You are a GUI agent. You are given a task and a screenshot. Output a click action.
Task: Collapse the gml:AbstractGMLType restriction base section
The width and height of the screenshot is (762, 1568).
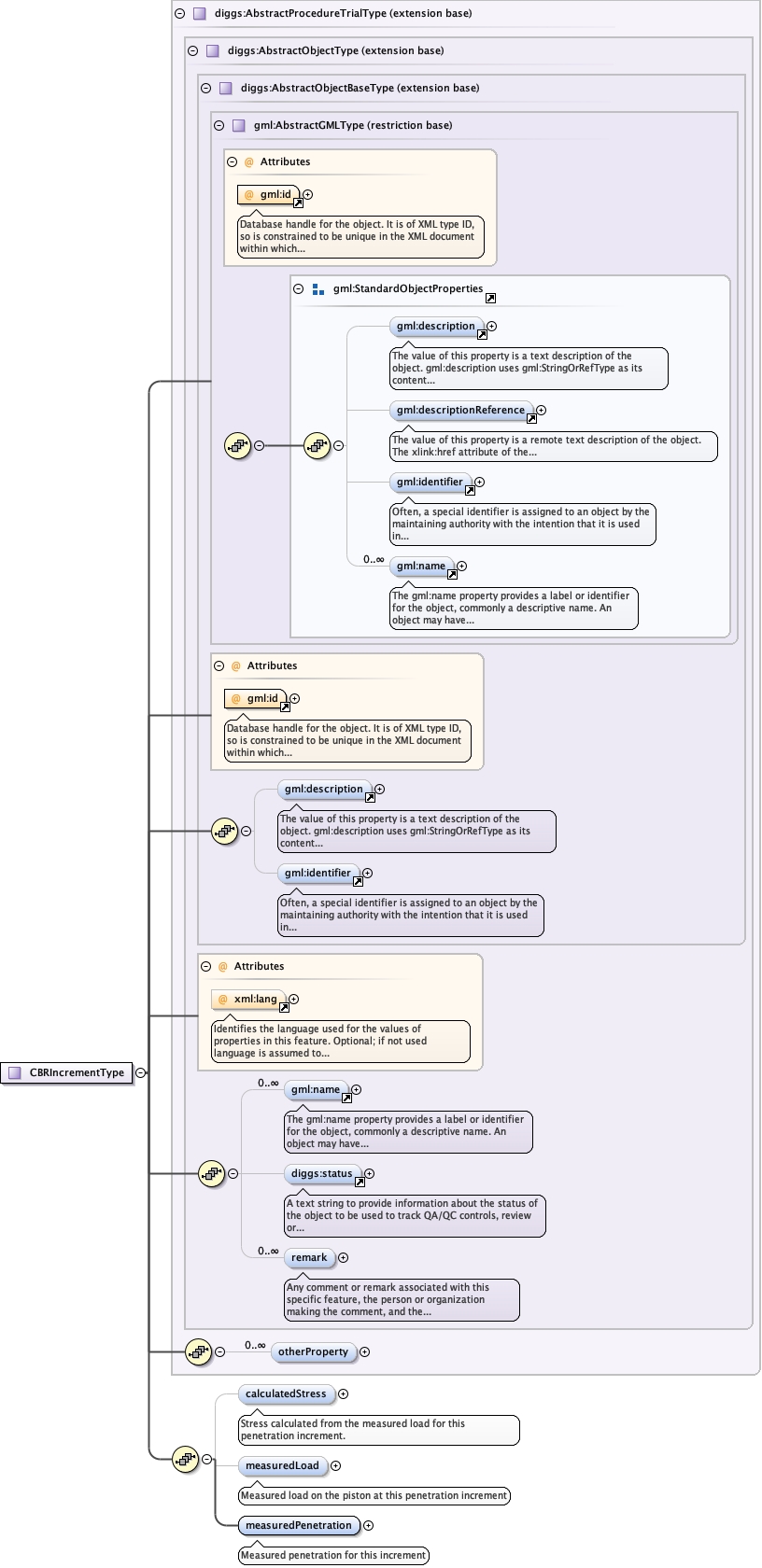tap(219, 125)
